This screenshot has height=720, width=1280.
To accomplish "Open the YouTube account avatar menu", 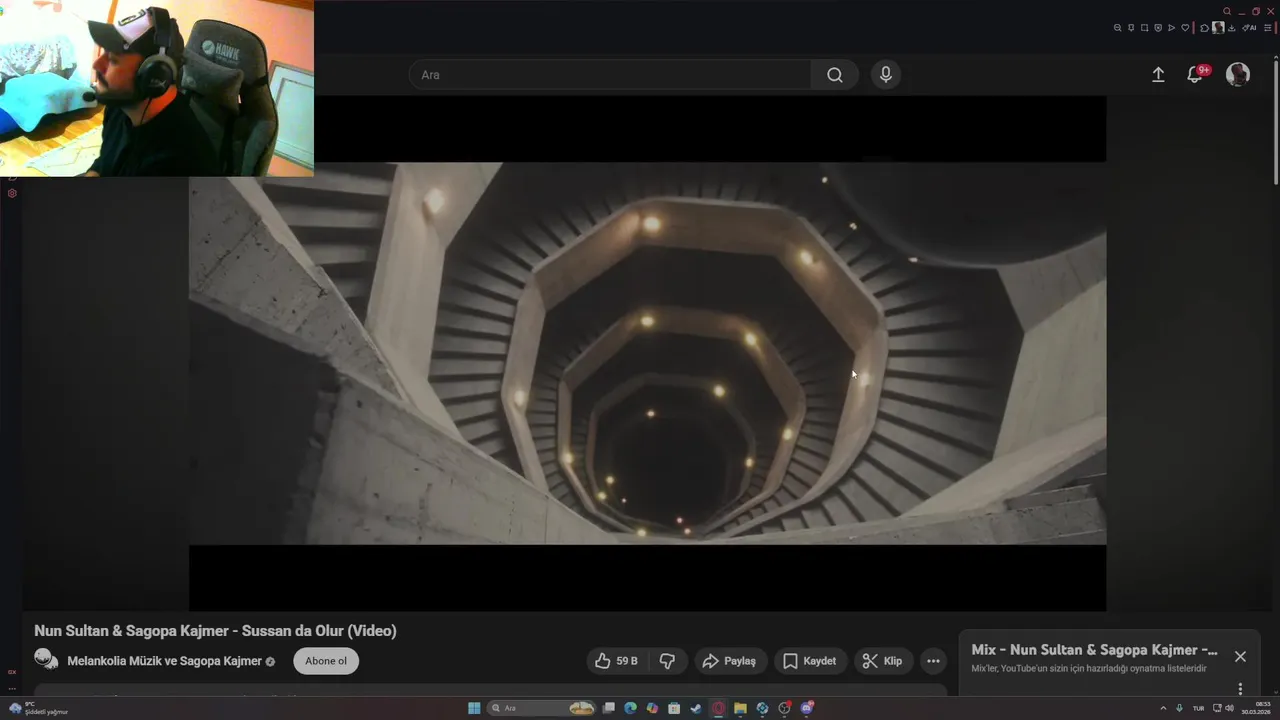I will pyautogui.click(x=1238, y=75).
